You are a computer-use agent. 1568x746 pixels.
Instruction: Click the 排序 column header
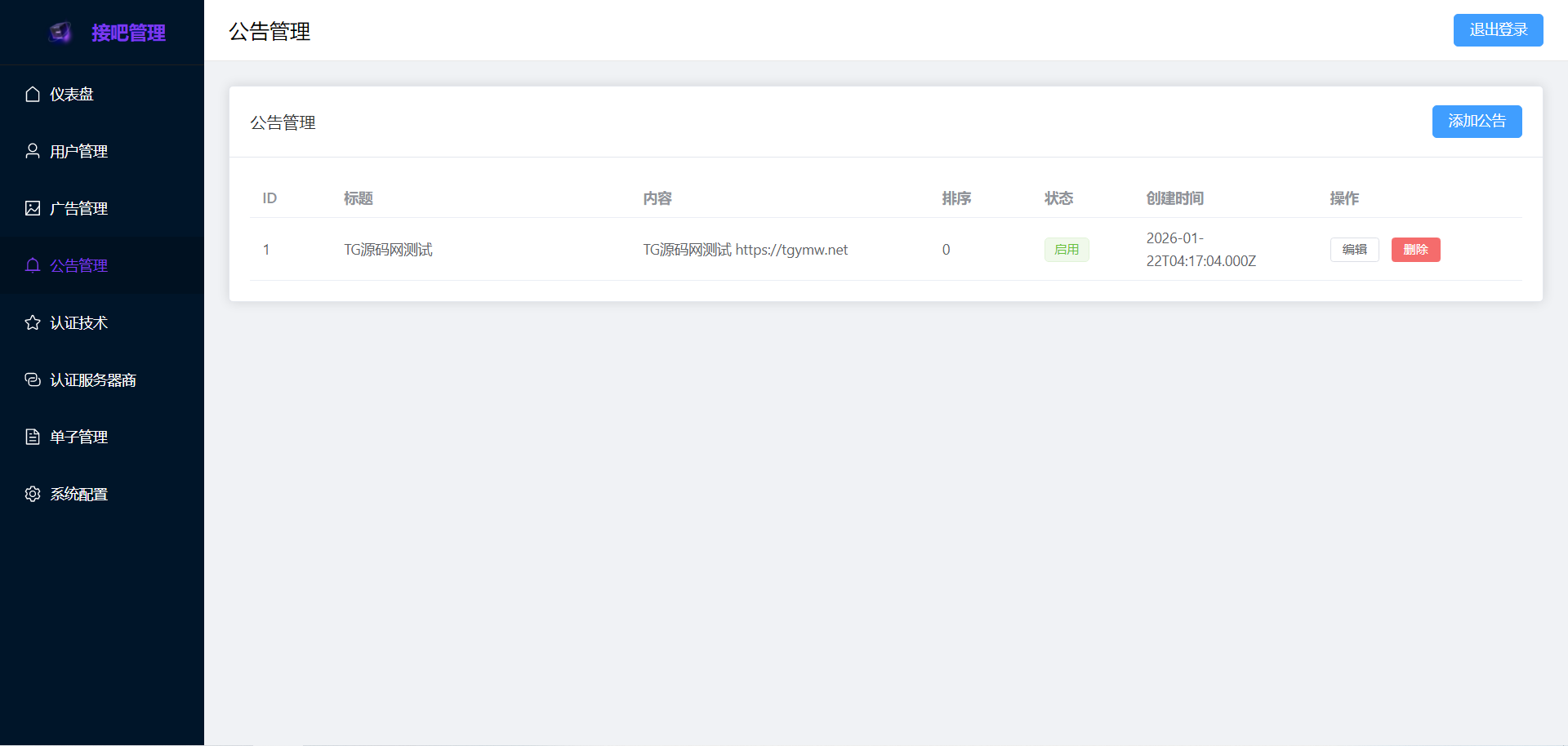tap(956, 198)
